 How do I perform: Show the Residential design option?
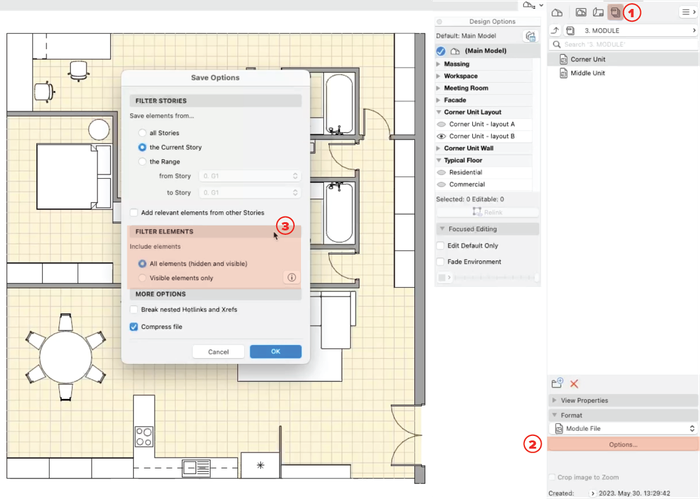[442, 172]
